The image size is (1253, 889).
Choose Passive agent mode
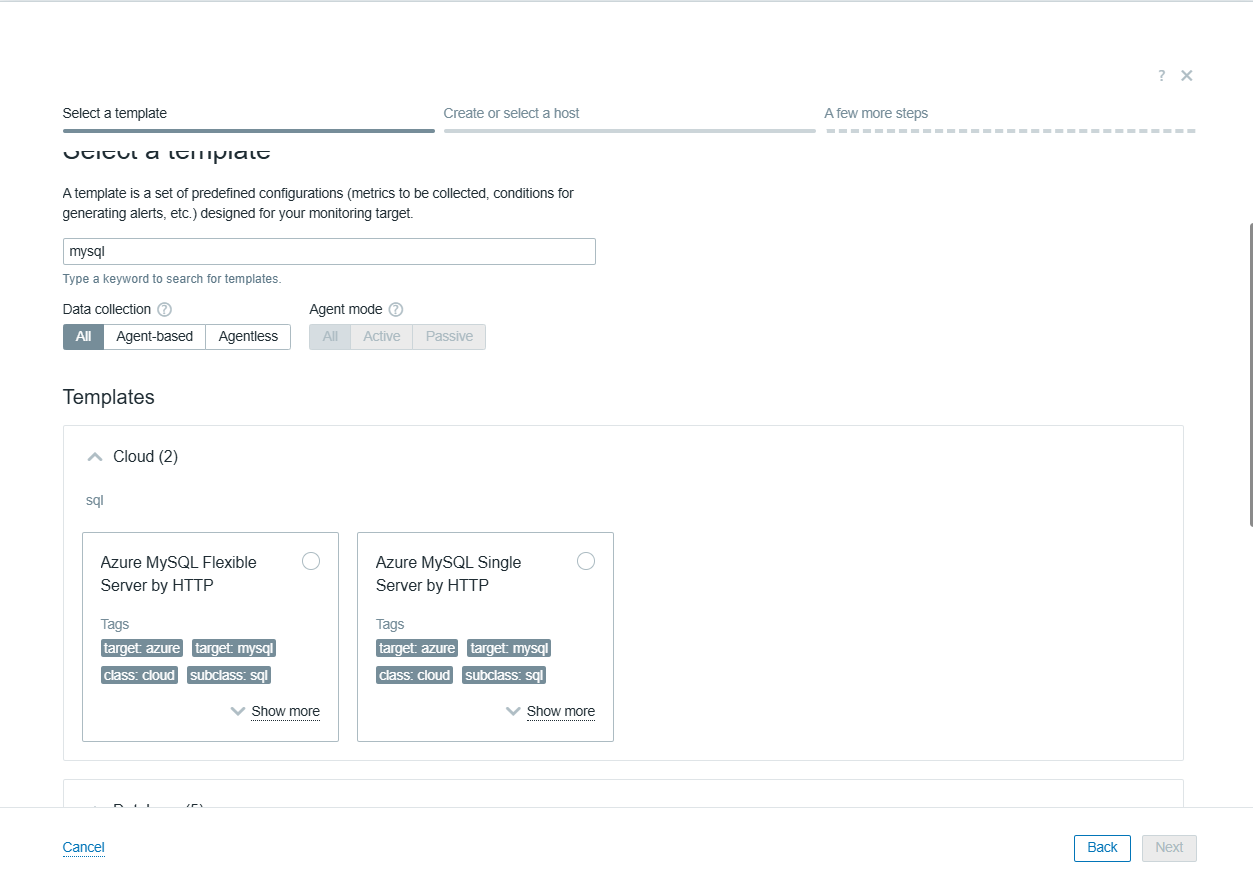pyautogui.click(x=450, y=337)
